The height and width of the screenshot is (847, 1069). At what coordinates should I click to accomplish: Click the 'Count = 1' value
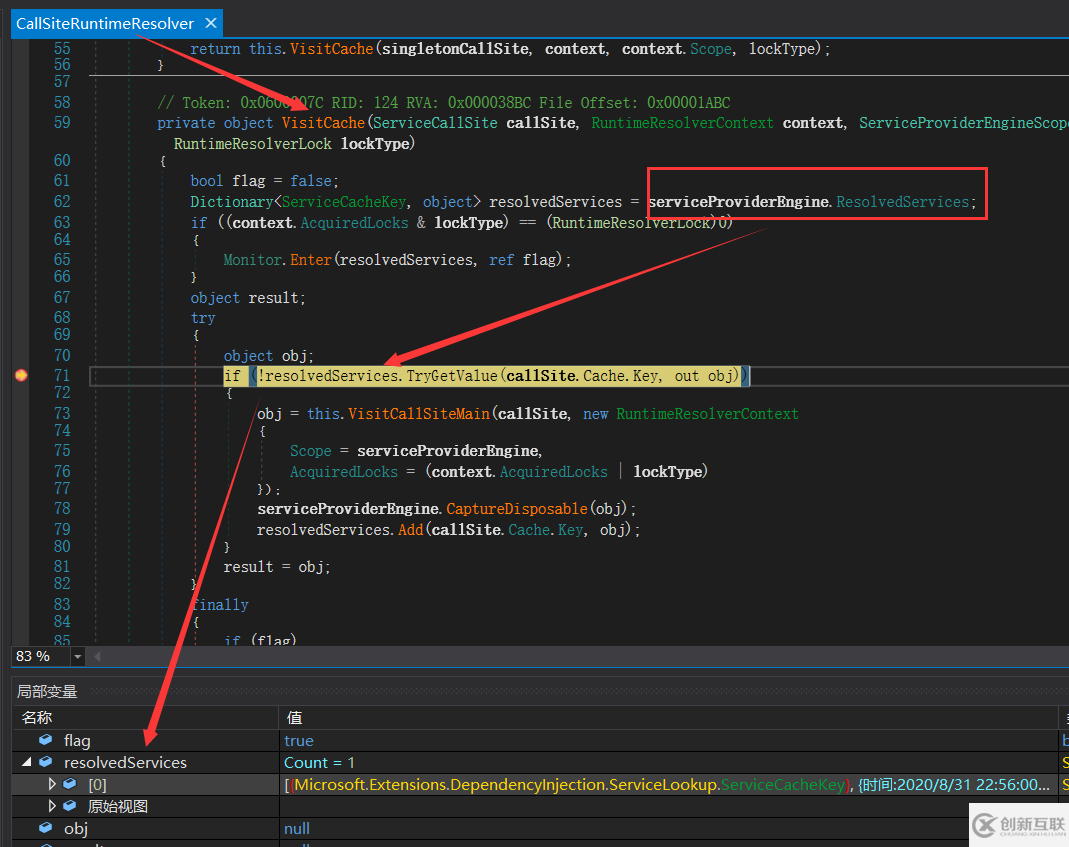click(x=319, y=762)
